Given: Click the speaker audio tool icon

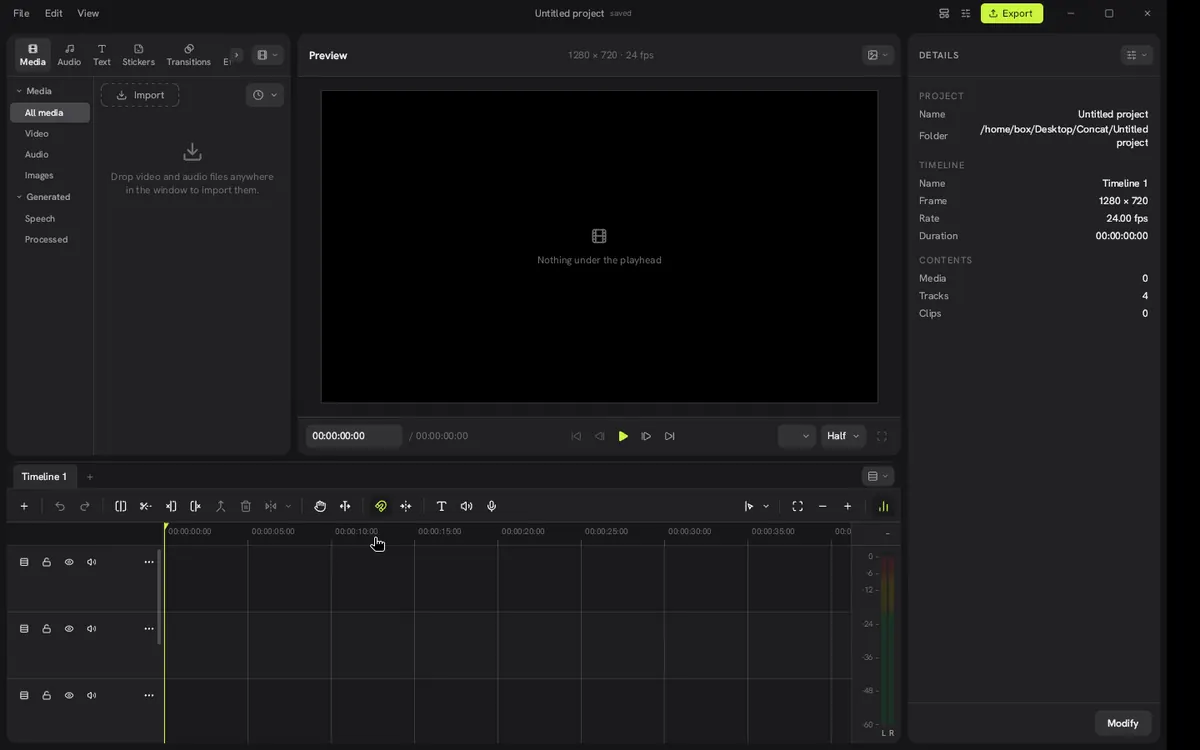Looking at the screenshot, I should [466, 506].
